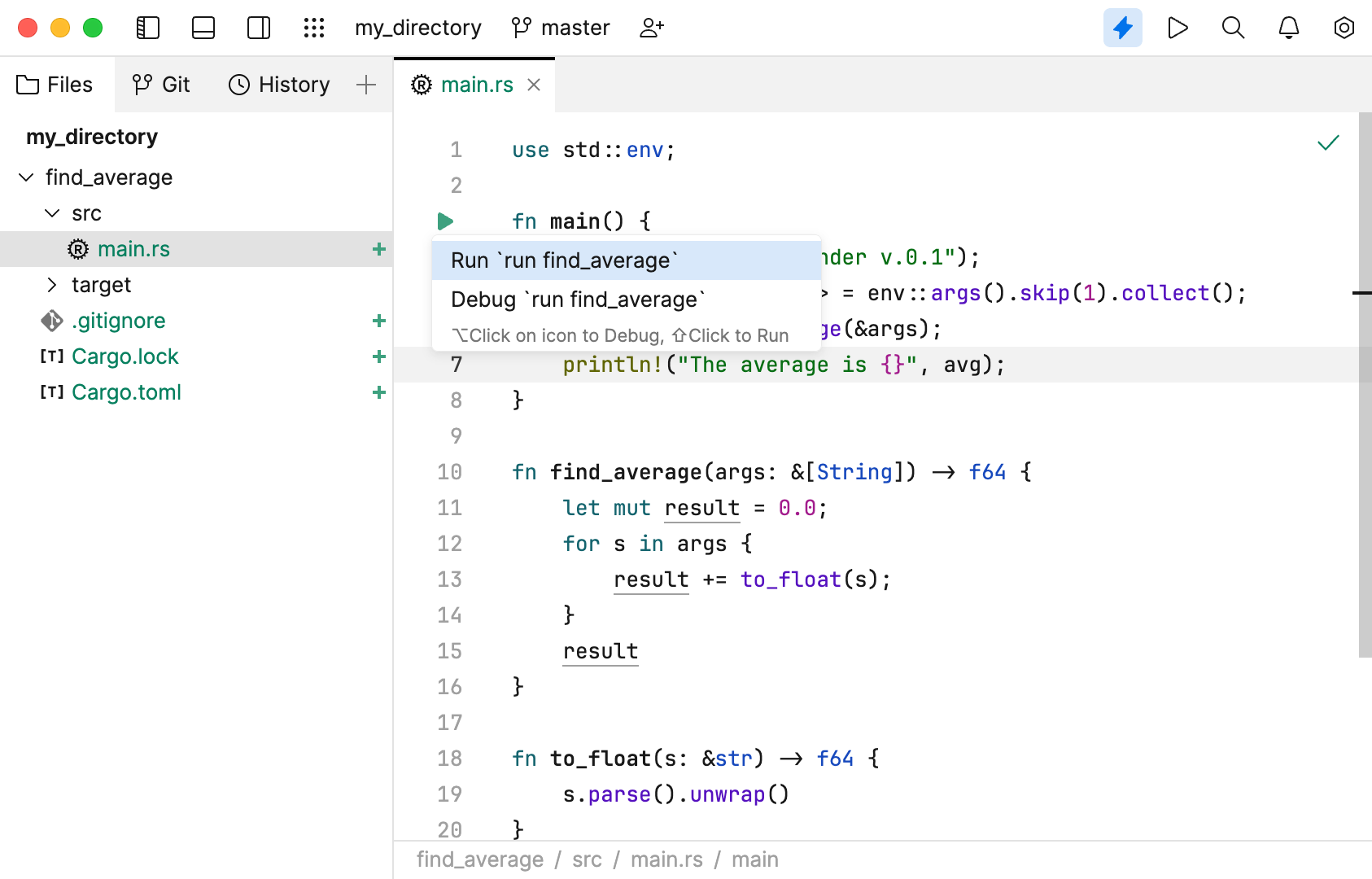Toggle the bottom panel visibility
This screenshot has width=1372, height=879.
[203, 27]
